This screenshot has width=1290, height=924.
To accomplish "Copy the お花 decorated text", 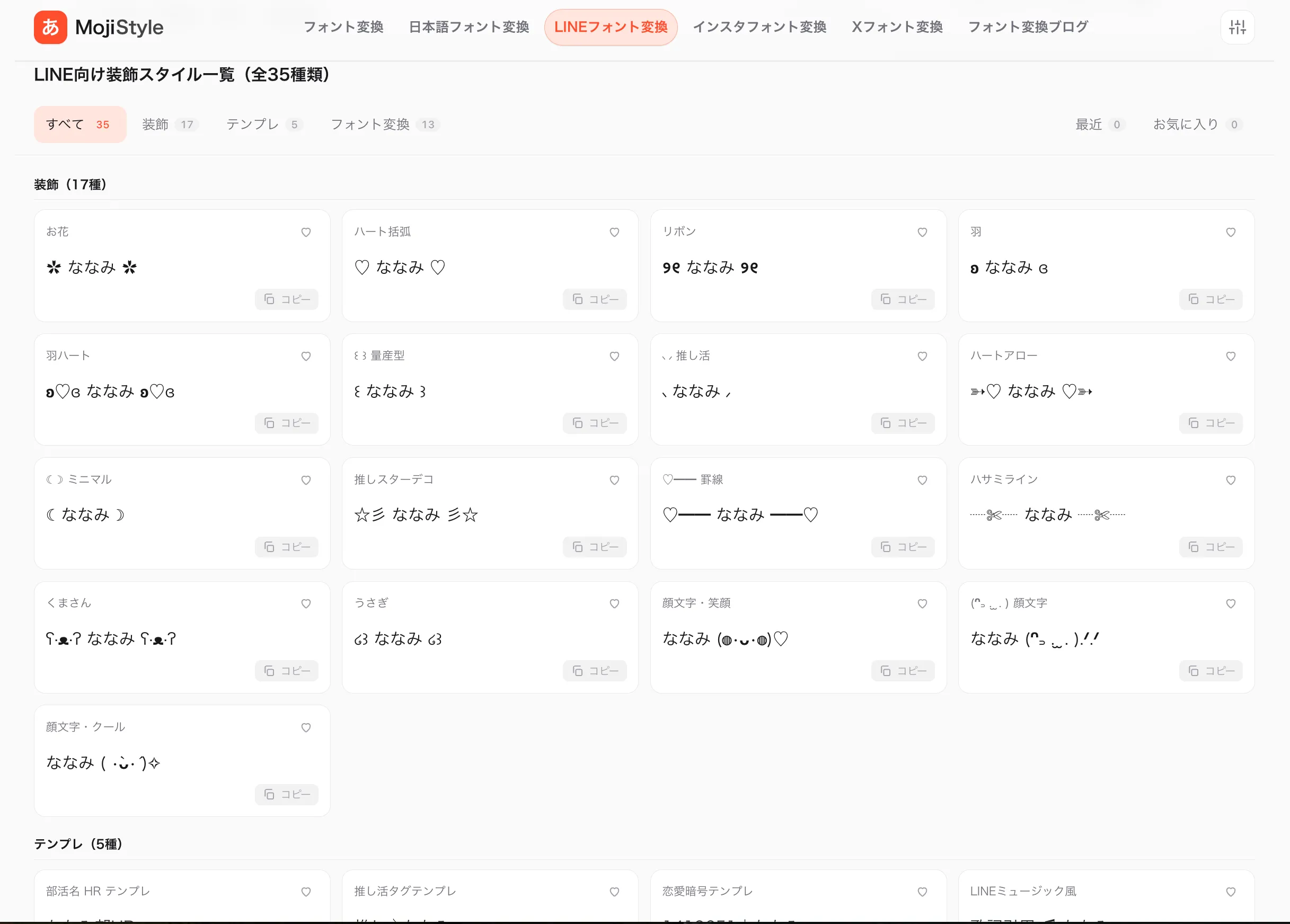I will click(x=287, y=299).
